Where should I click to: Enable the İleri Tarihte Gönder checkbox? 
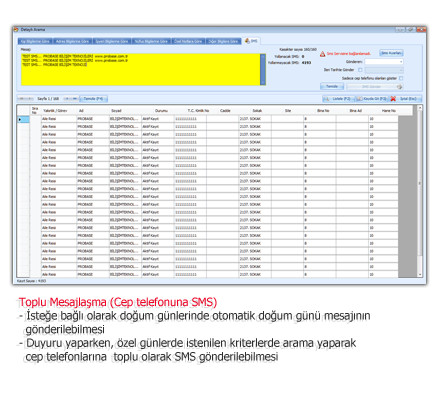tap(360, 70)
